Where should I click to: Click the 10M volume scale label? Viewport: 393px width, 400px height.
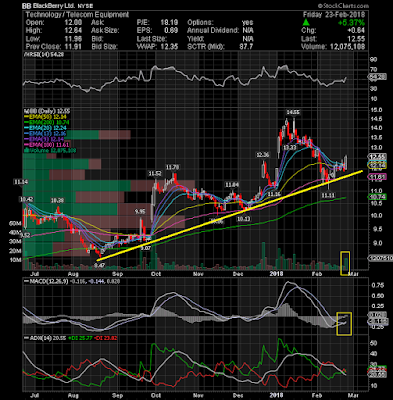click(14, 259)
